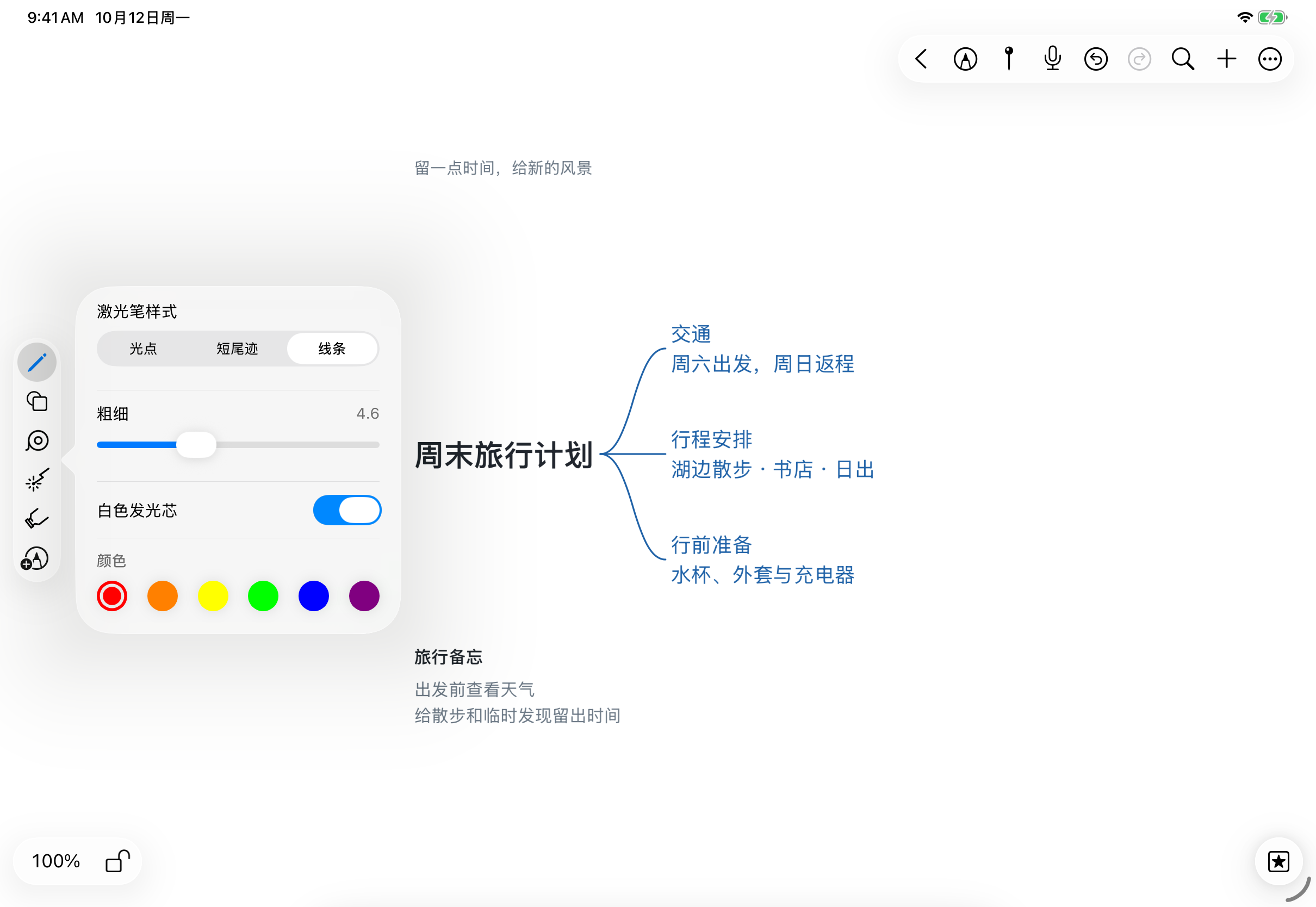Viewport: 1316px width, 907px height.
Task: Tap the back arrow in top toolbar
Action: tap(921, 59)
